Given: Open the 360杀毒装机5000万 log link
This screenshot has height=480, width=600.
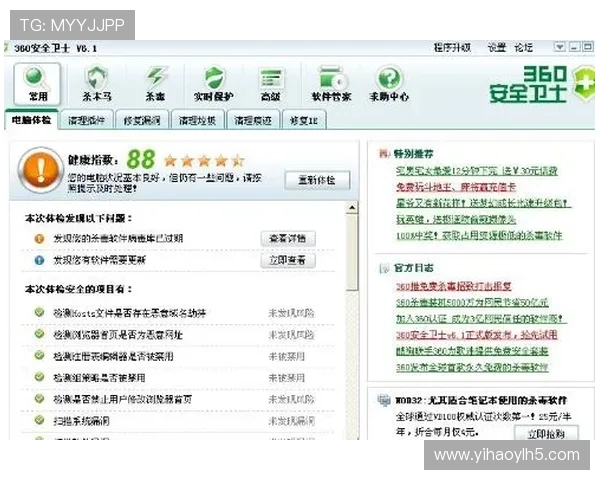Looking at the screenshot, I should coord(472,302).
